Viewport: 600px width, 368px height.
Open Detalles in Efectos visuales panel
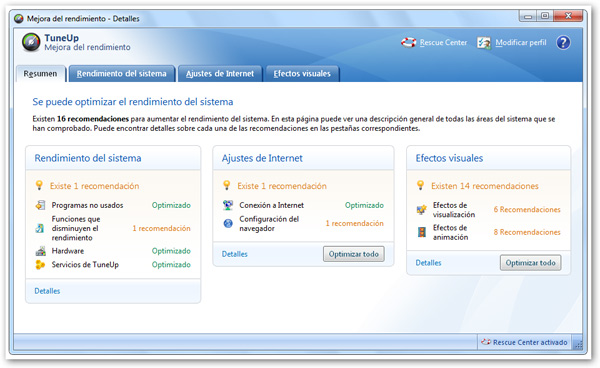pos(429,263)
